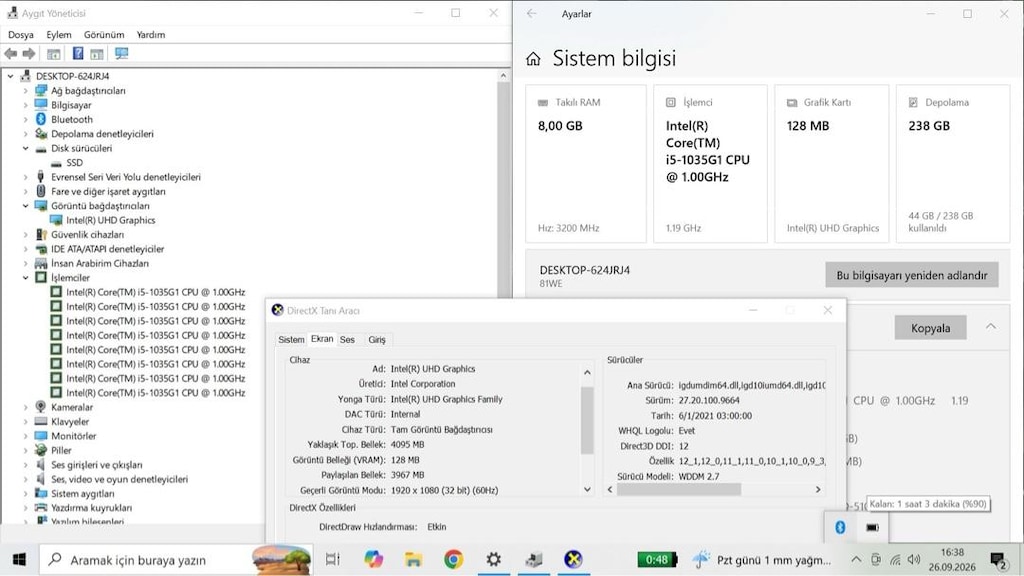Click DirectX diagnostic icon on taskbar
The height and width of the screenshot is (576, 1024).
point(573,559)
